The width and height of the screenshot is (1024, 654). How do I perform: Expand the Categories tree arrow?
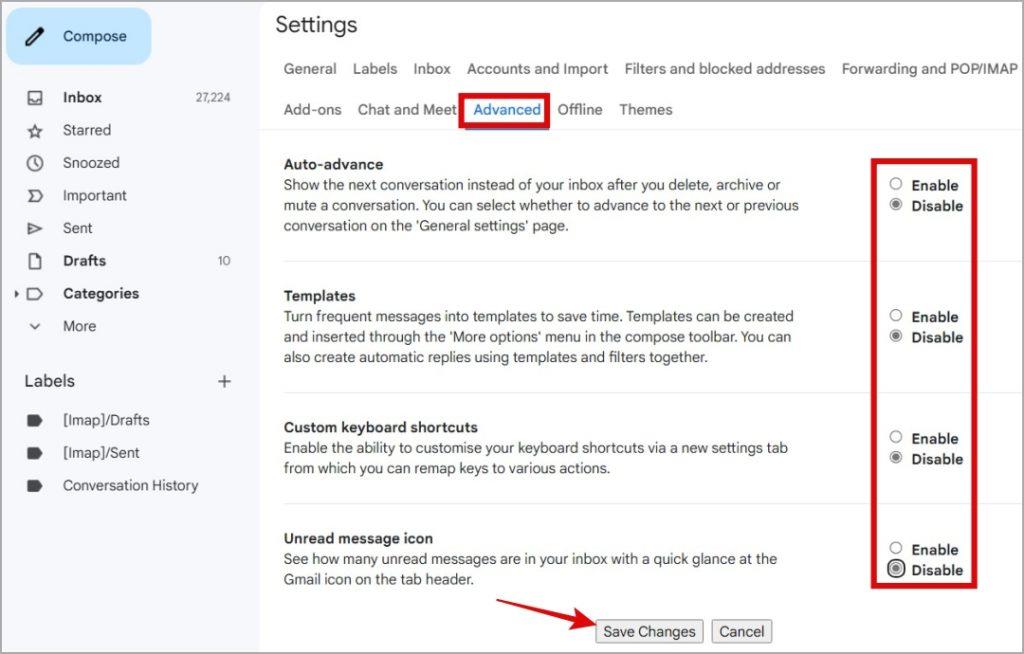click(x=16, y=294)
